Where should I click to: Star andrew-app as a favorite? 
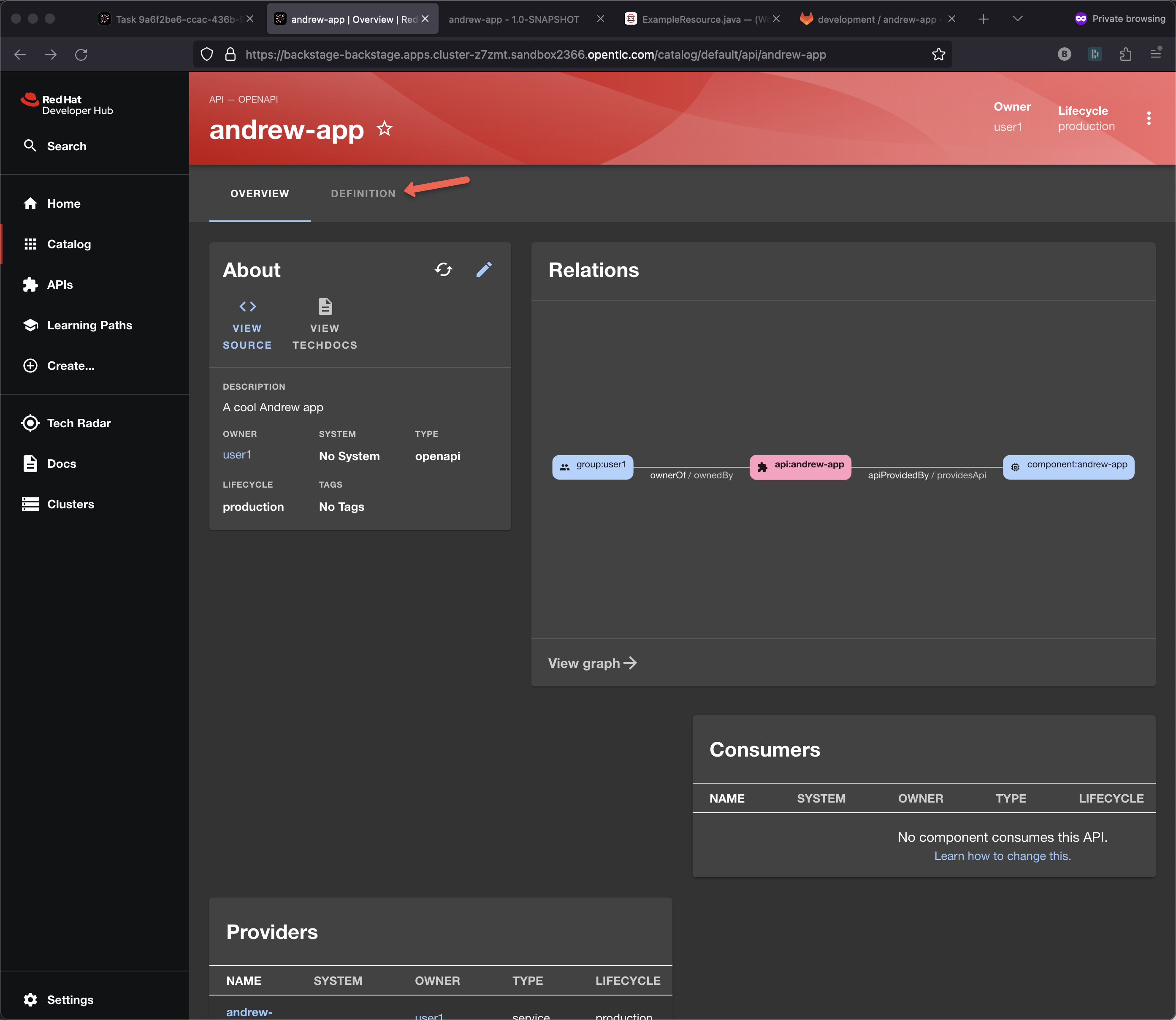[x=385, y=129]
